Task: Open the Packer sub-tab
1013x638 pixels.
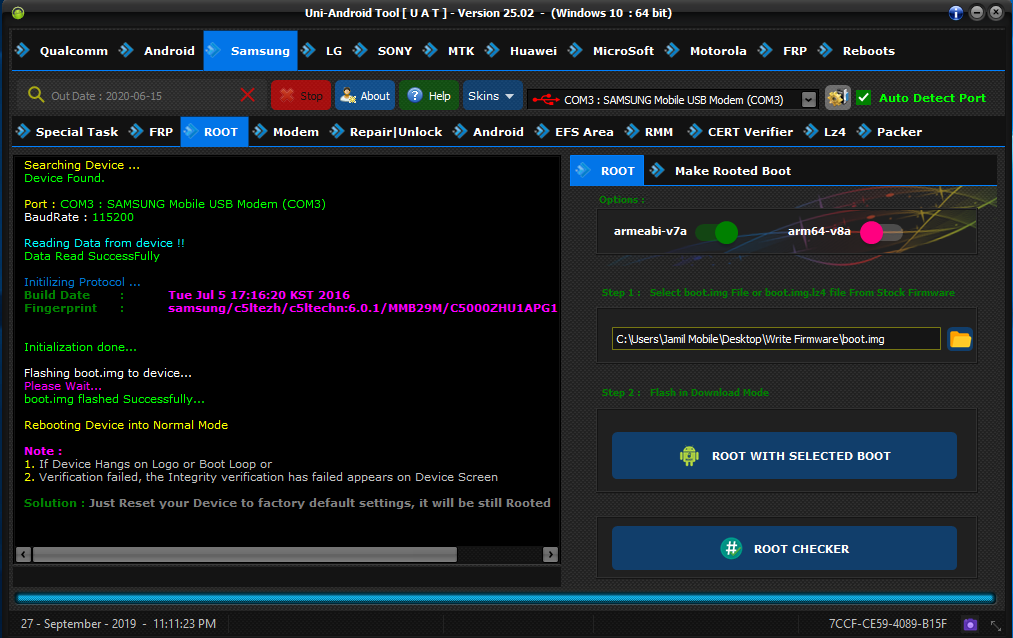Action: [890, 132]
